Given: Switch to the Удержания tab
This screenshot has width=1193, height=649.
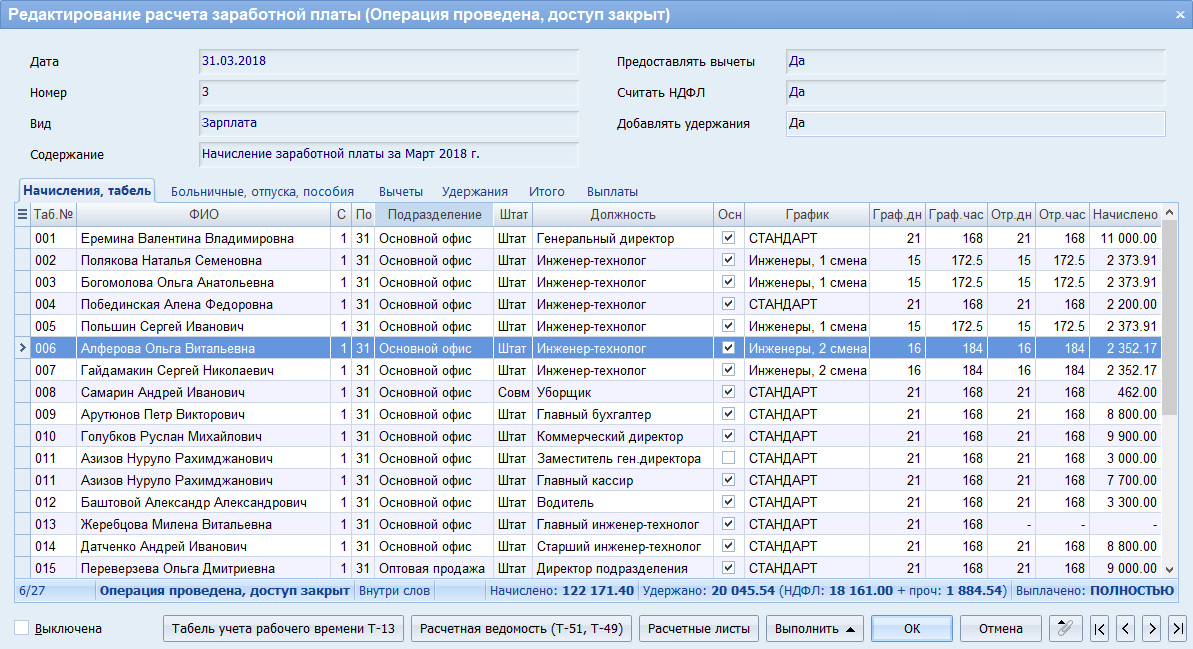Looking at the screenshot, I should 475,191.
